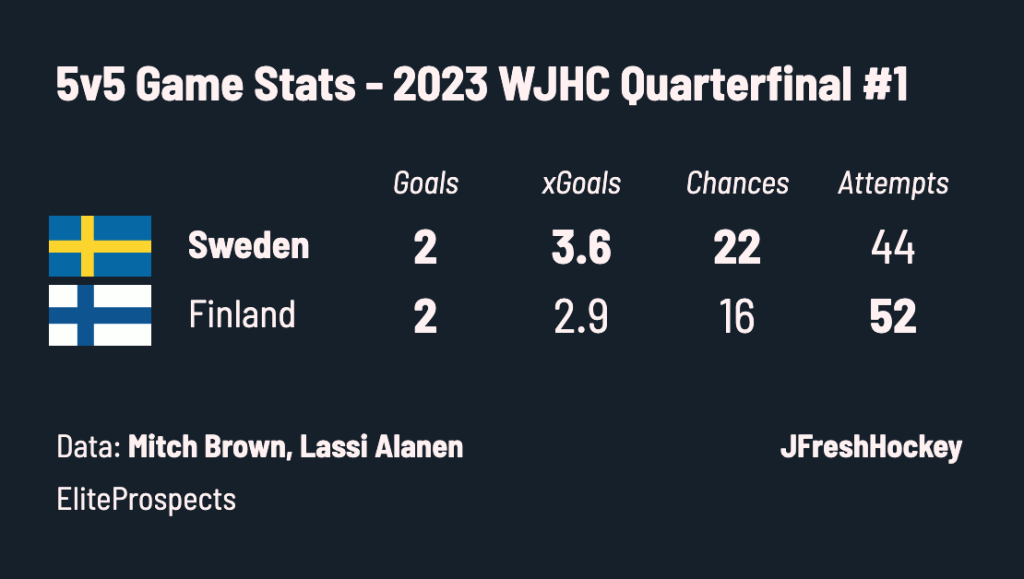
Task: Click the EliteProspects source text
Action: (146, 500)
